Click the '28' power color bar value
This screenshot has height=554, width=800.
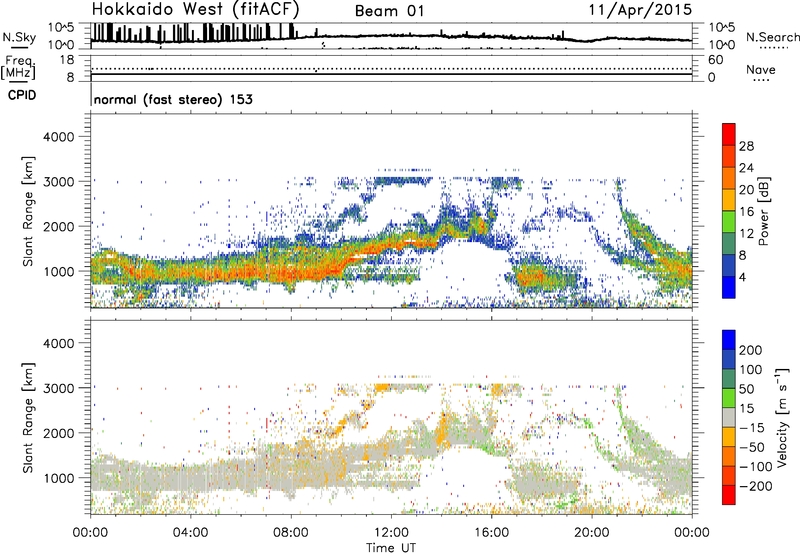coord(746,146)
